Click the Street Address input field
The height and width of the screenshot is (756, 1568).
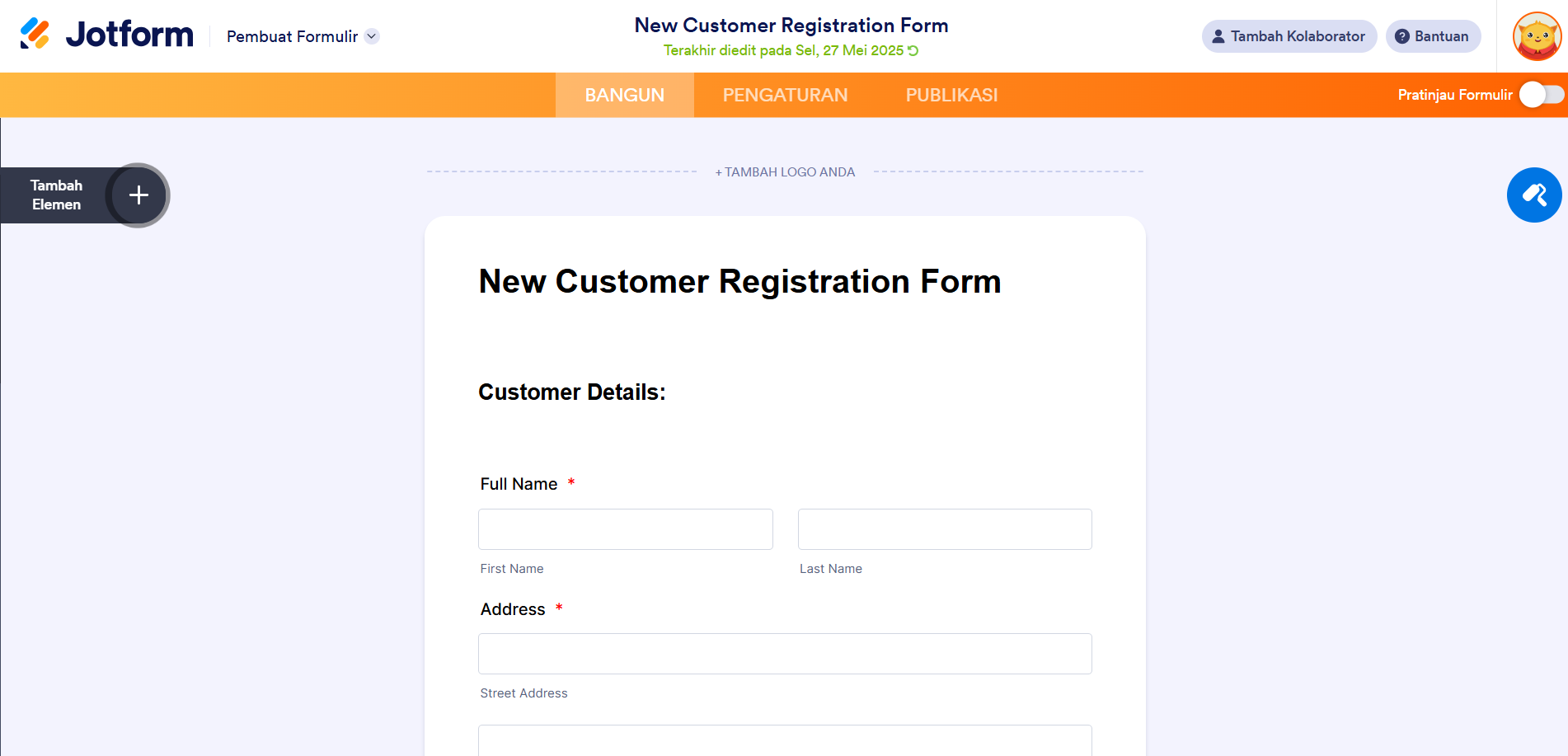click(785, 654)
